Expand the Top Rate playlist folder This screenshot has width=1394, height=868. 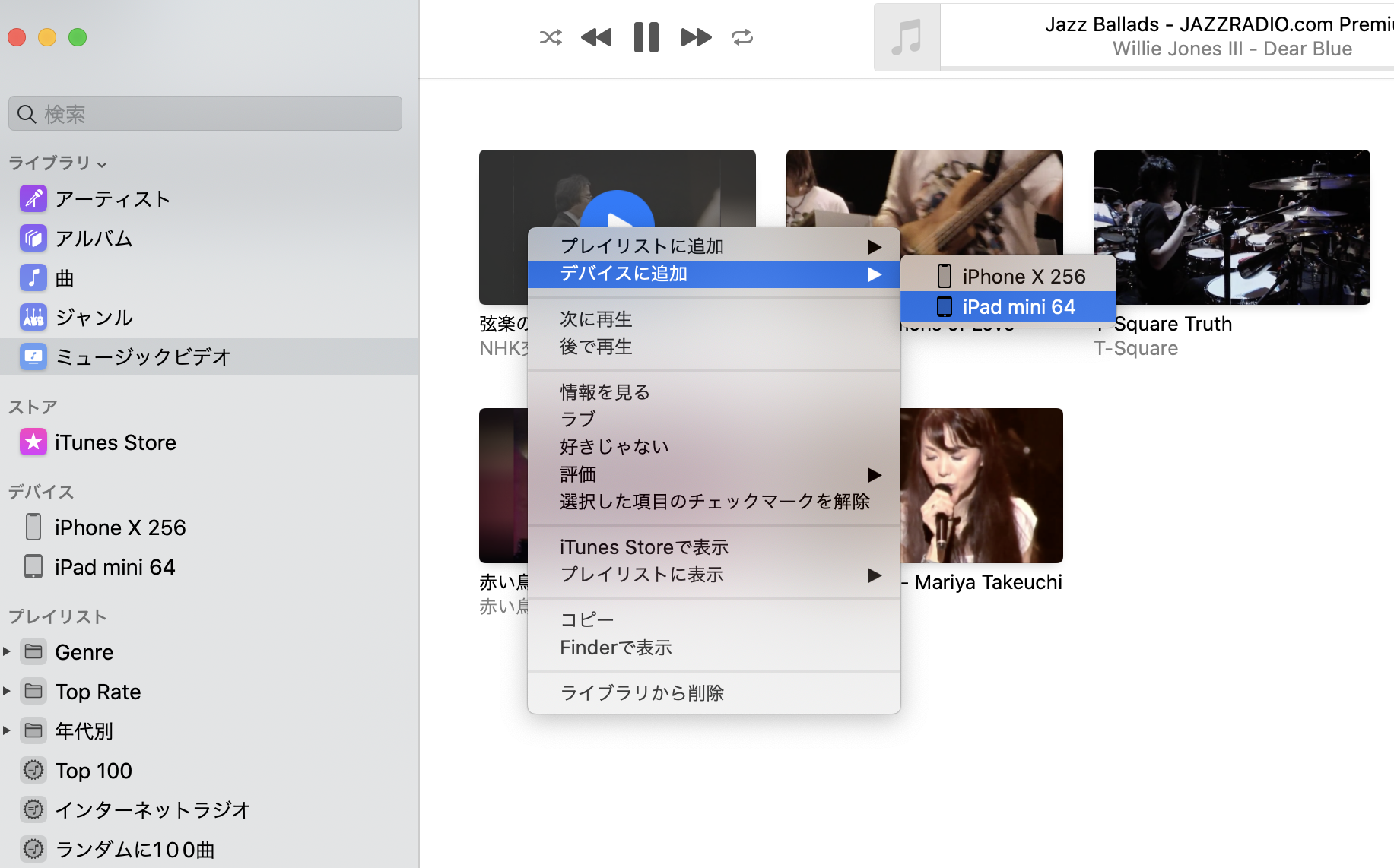pyautogui.click(x=7, y=691)
